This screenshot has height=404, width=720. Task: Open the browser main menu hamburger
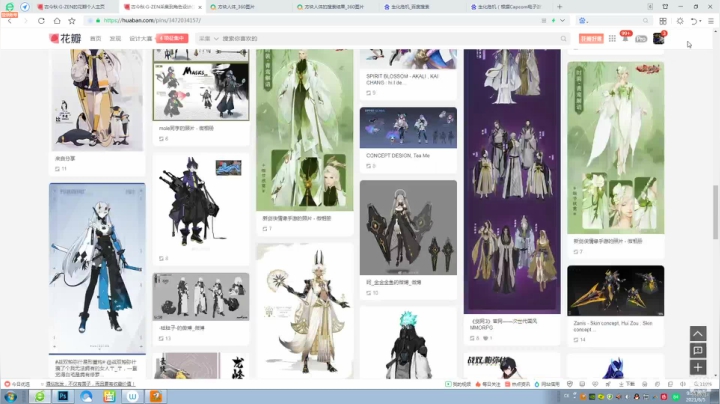coord(711,21)
